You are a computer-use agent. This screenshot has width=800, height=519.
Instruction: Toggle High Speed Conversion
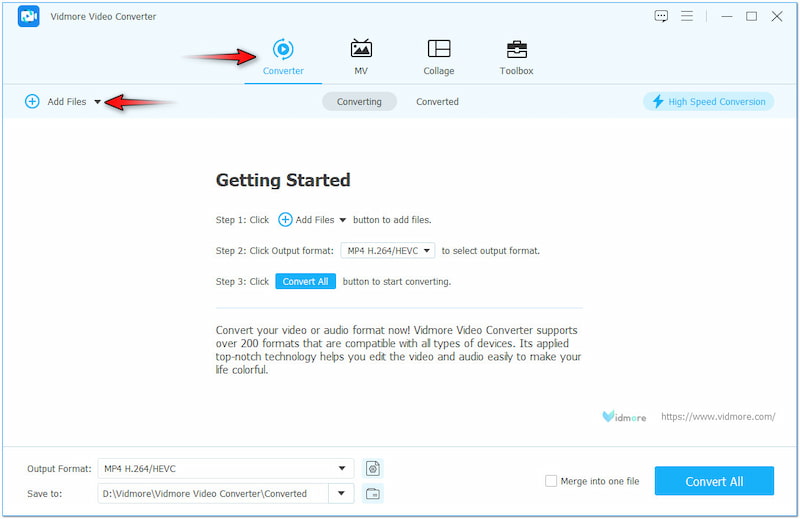click(x=709, y=102)
